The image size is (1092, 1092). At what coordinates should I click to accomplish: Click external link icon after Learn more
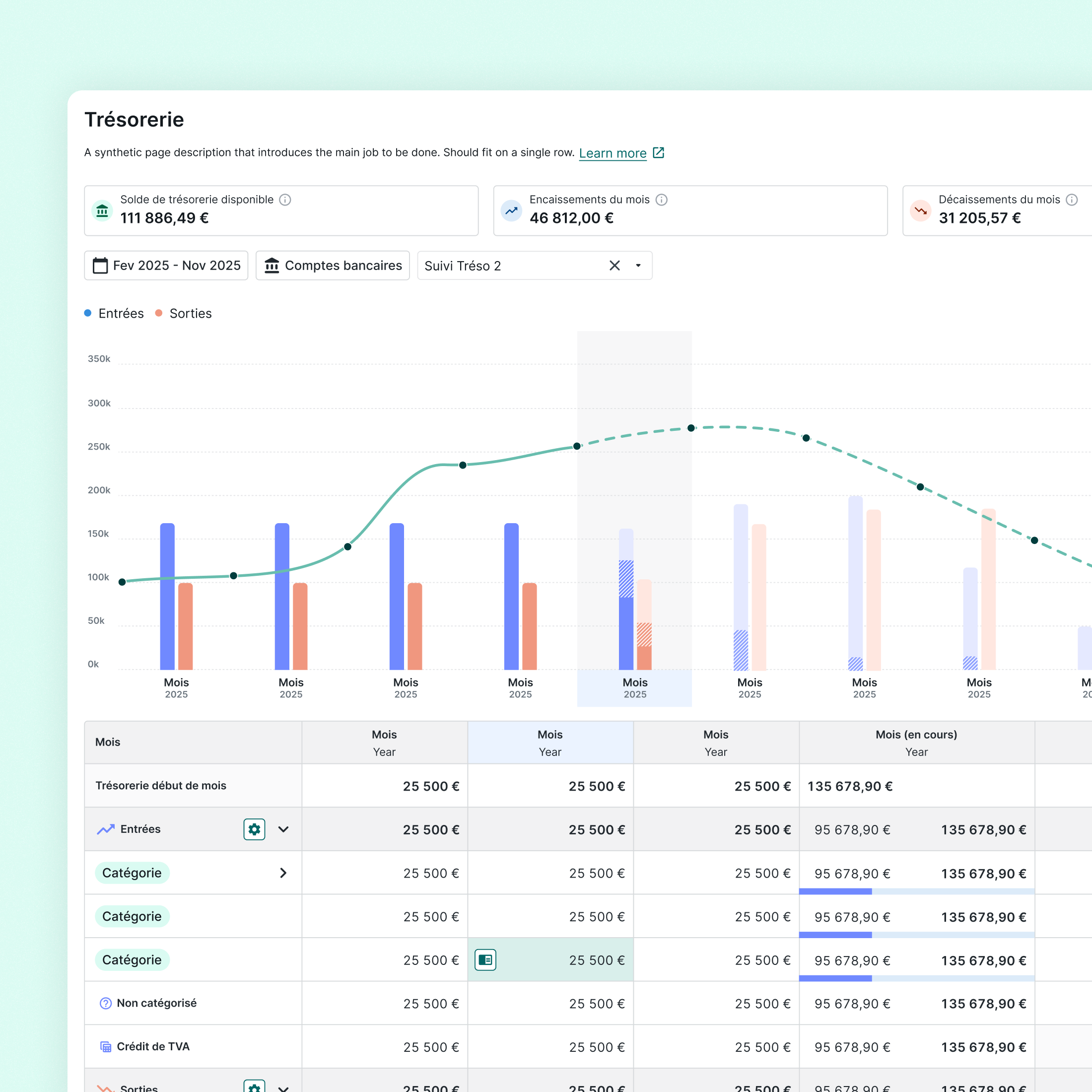[659, 152]
